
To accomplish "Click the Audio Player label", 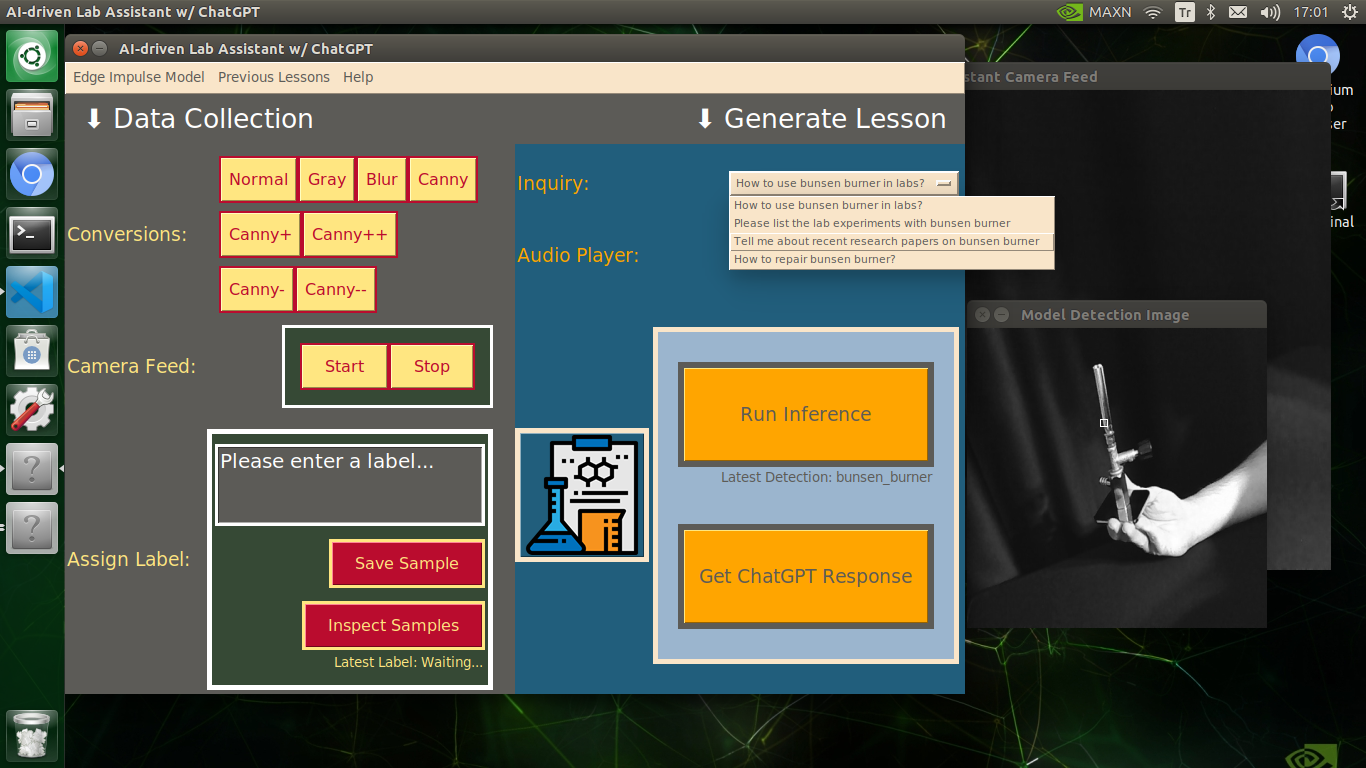I will pos(578,255).
